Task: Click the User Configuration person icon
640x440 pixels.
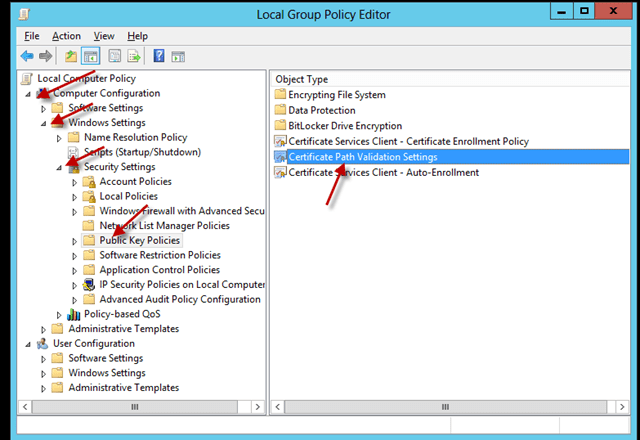Action: [42, 344]
